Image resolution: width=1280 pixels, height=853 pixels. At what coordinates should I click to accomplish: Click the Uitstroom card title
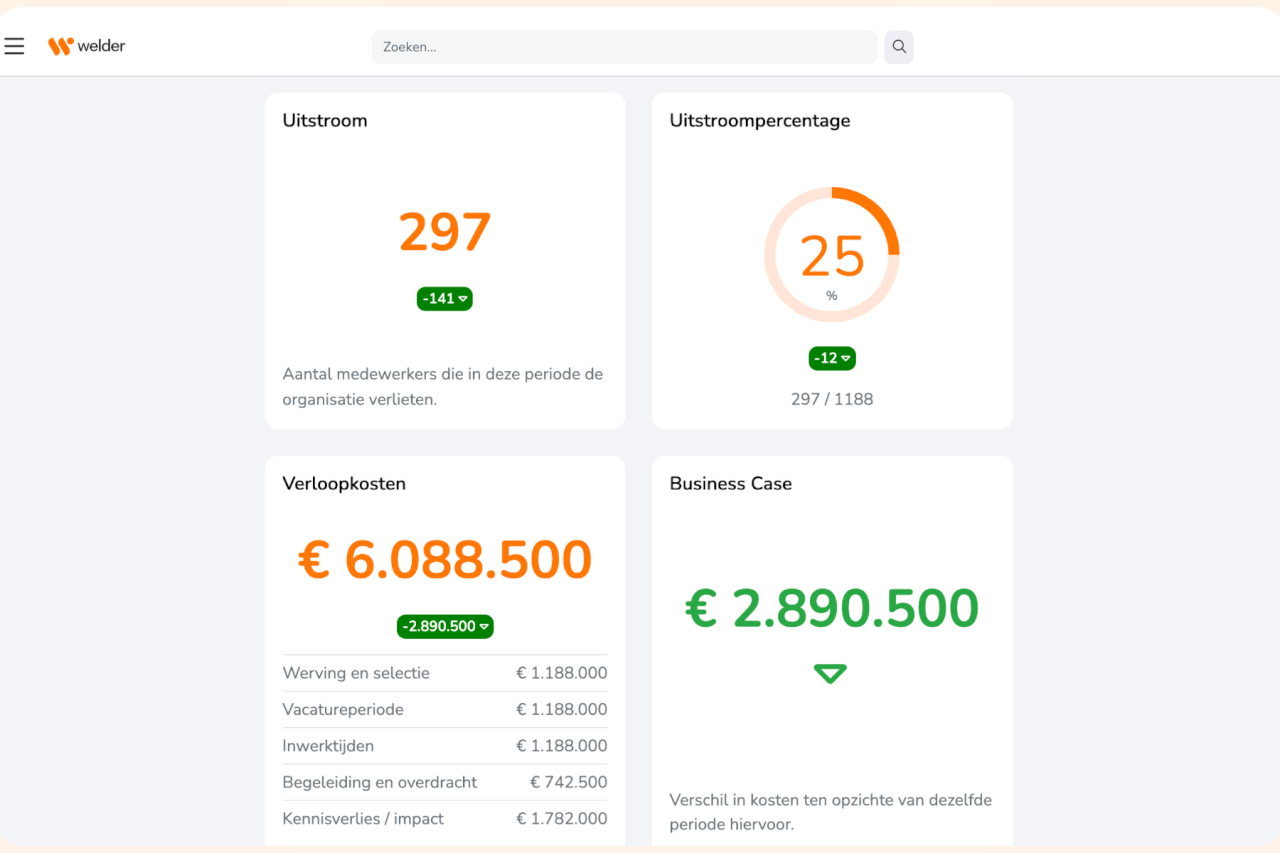pos(325,120)
